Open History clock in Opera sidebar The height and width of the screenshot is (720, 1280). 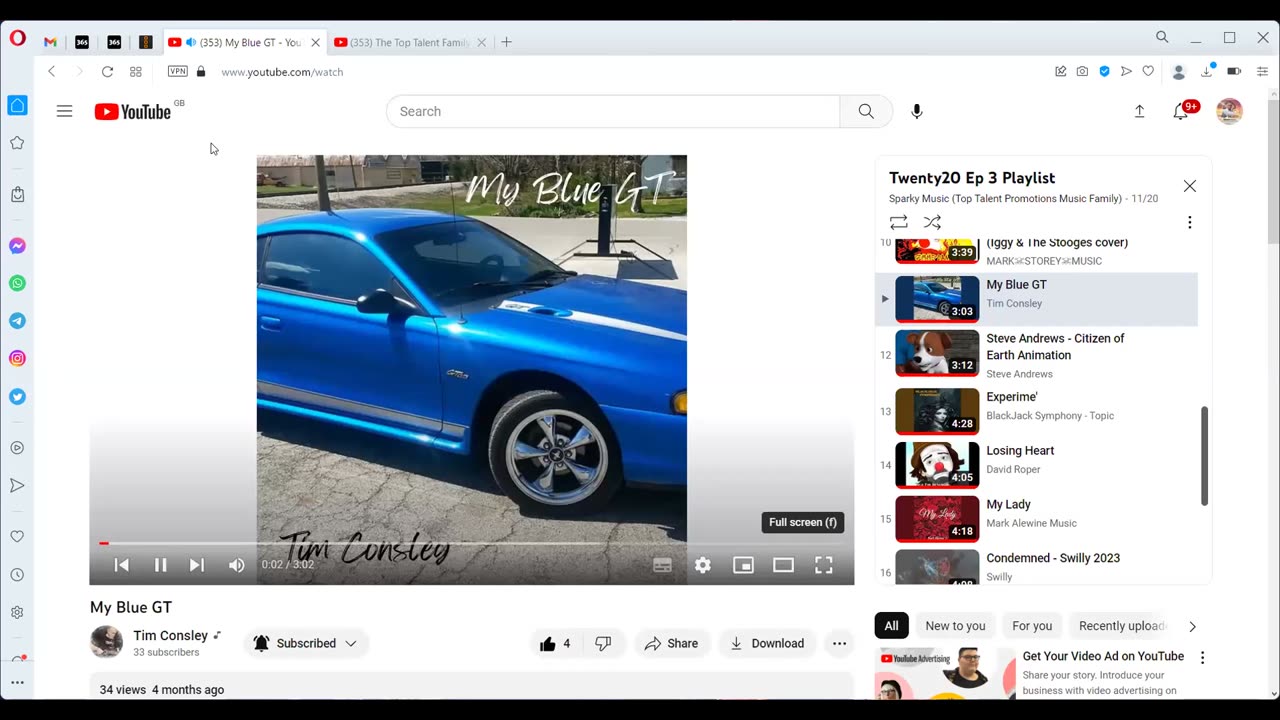(17, 575)
